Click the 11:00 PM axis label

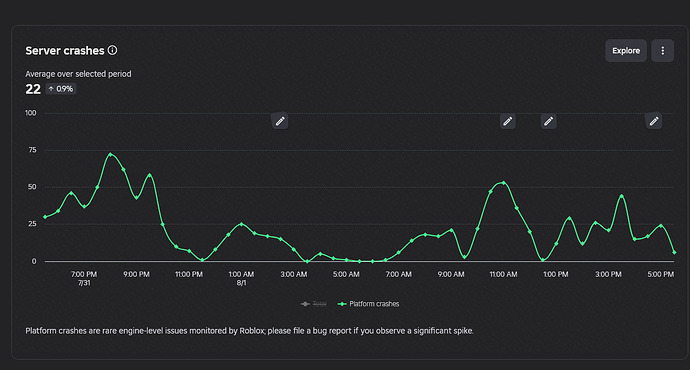tap(189, 275)
